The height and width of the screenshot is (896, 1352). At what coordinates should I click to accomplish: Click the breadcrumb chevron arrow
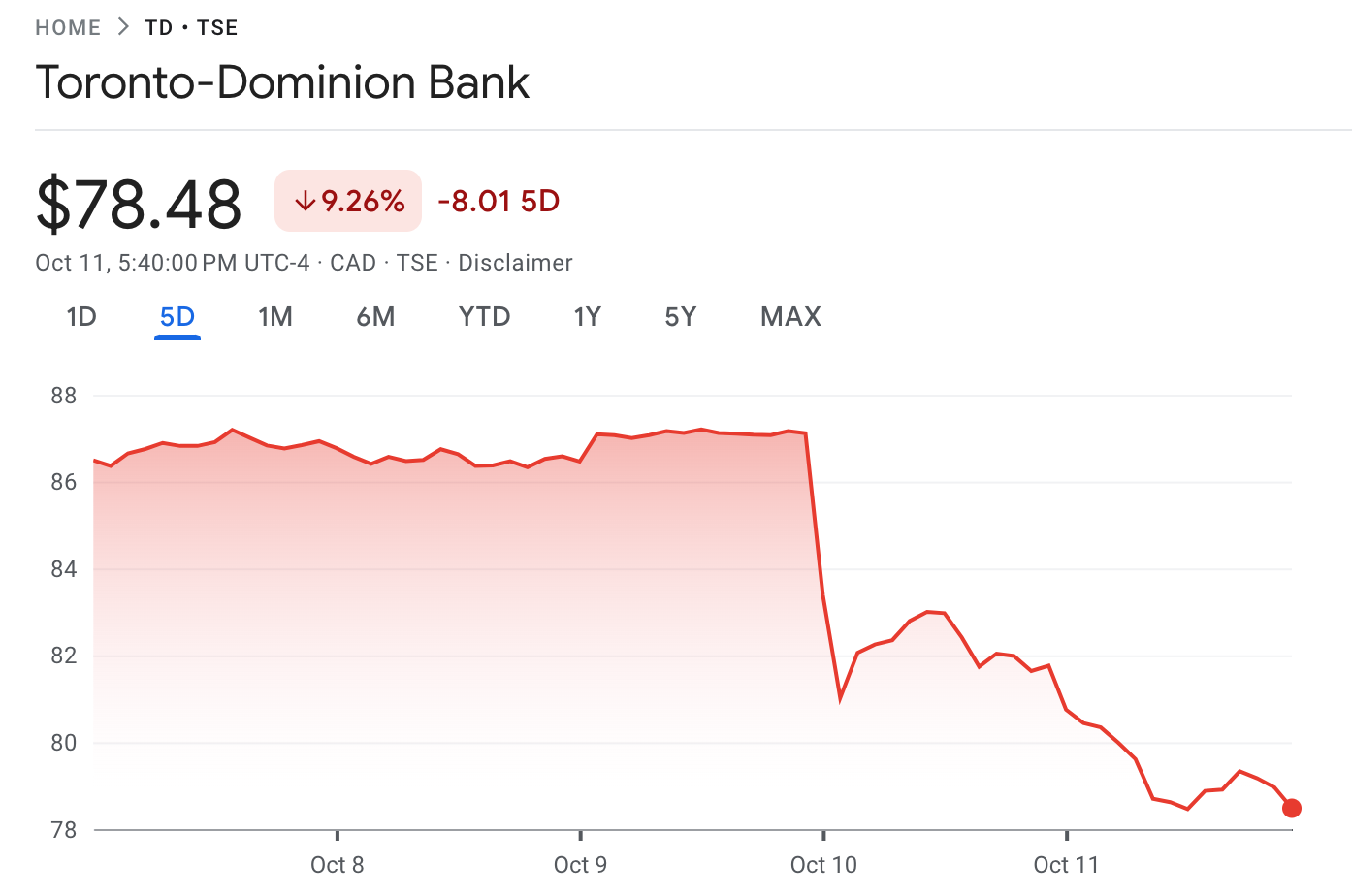(x=123, y=27)
